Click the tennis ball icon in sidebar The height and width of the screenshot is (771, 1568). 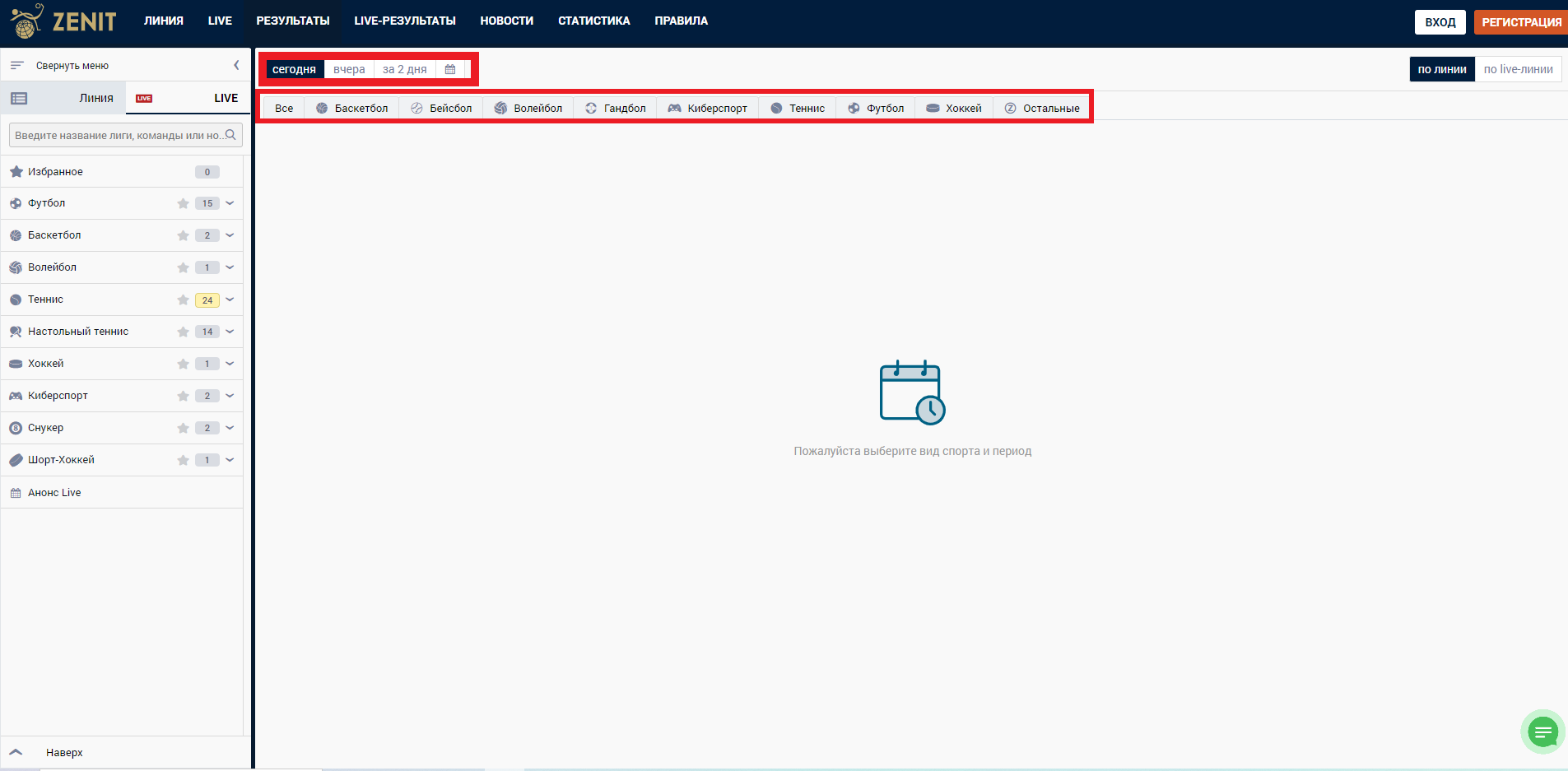[x=16, y=300]
